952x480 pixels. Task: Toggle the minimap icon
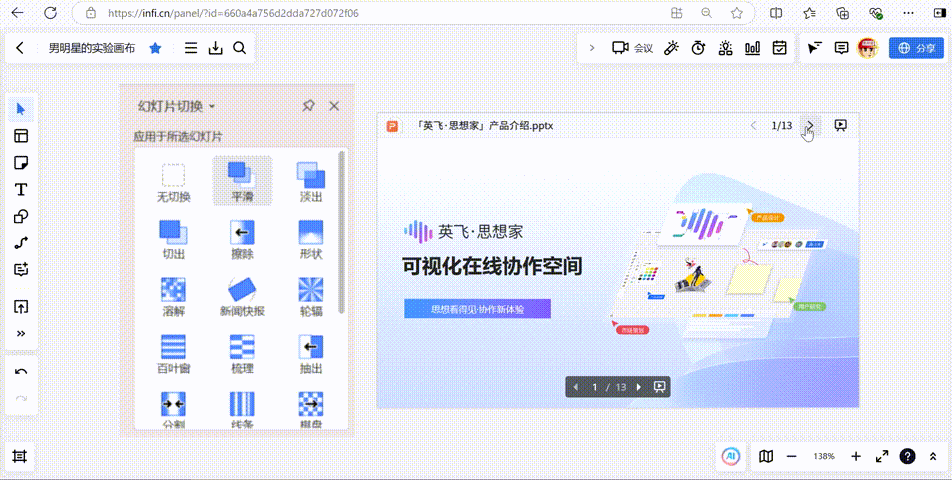766,456
